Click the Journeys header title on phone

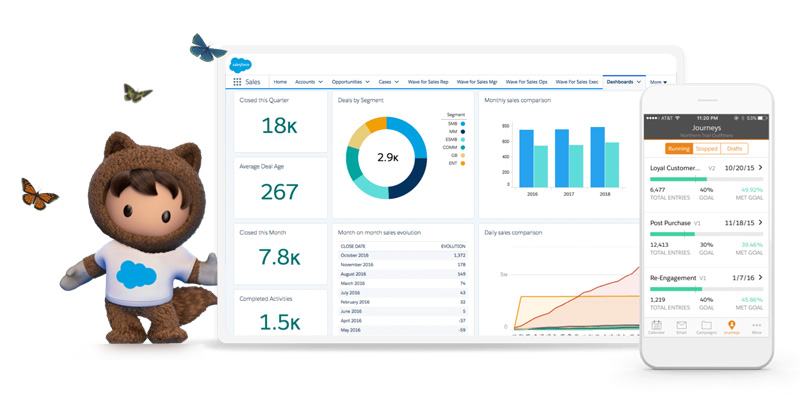[706, 128]
